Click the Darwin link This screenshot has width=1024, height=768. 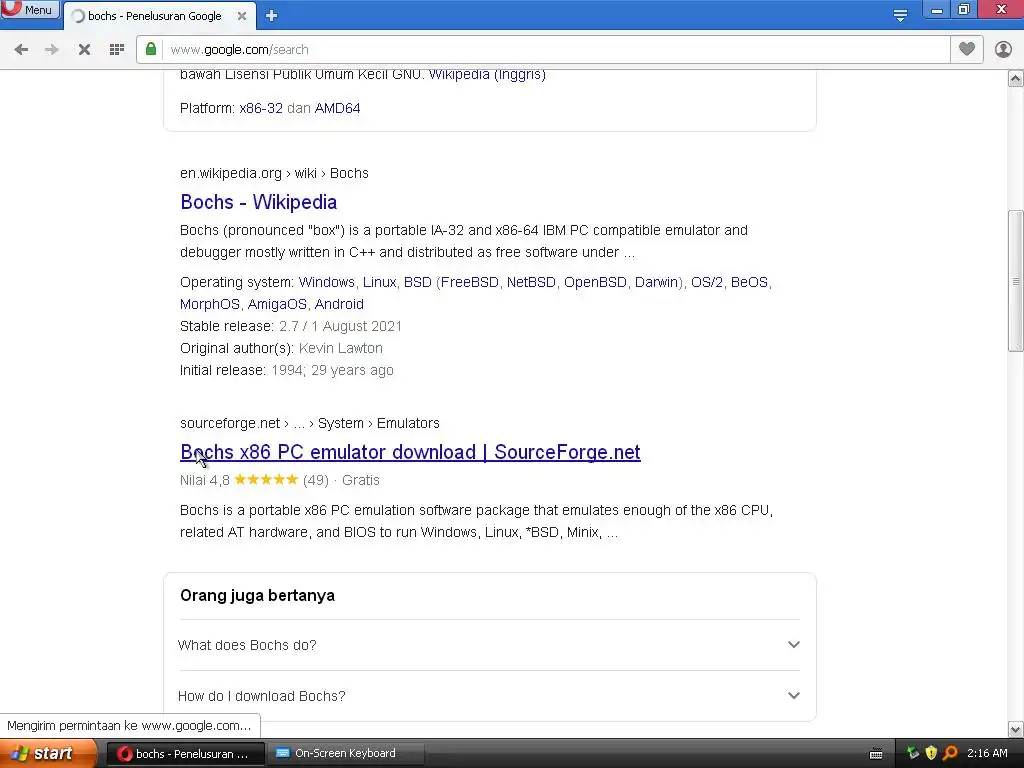coord(657,282)
